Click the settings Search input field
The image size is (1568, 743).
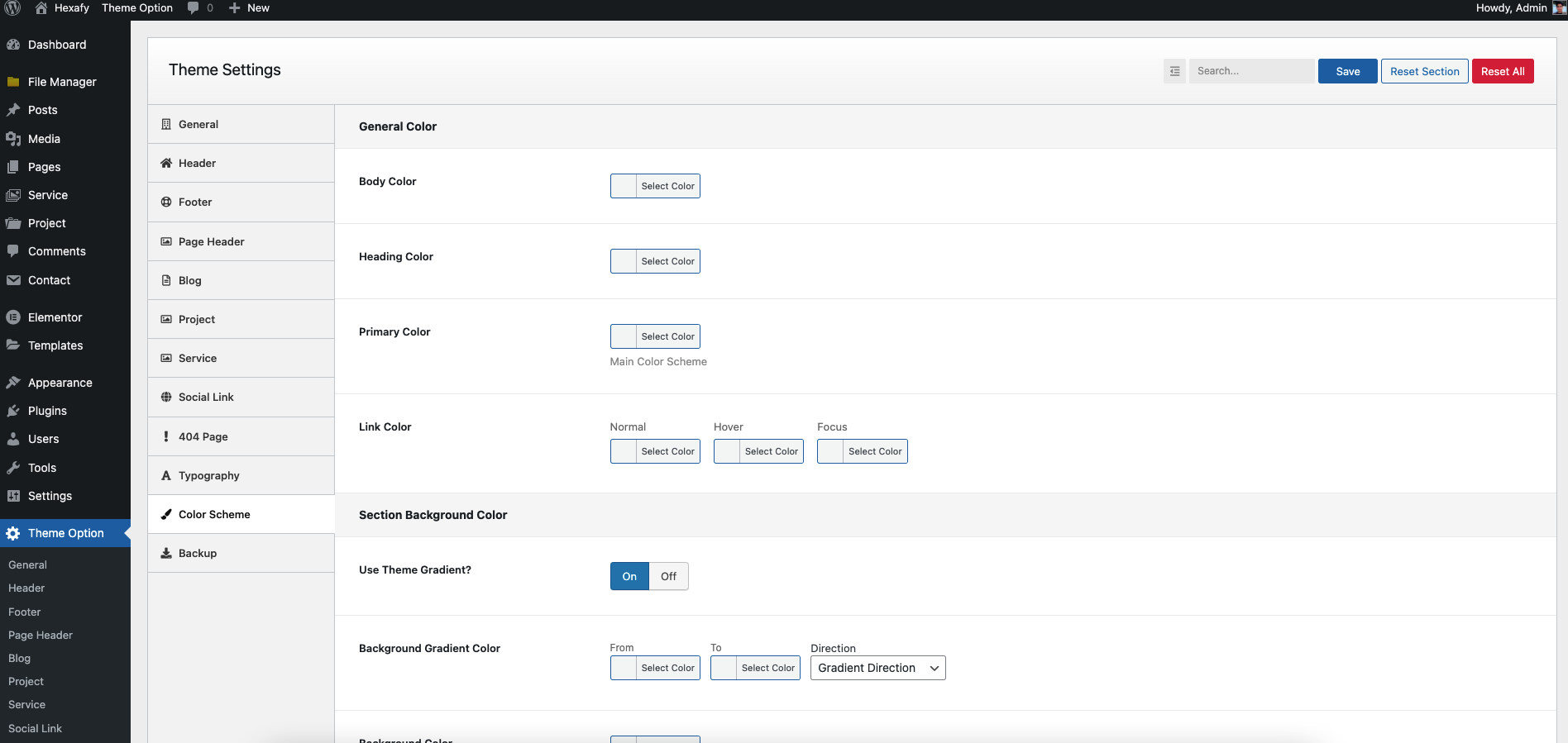(x=1251, y=71)
